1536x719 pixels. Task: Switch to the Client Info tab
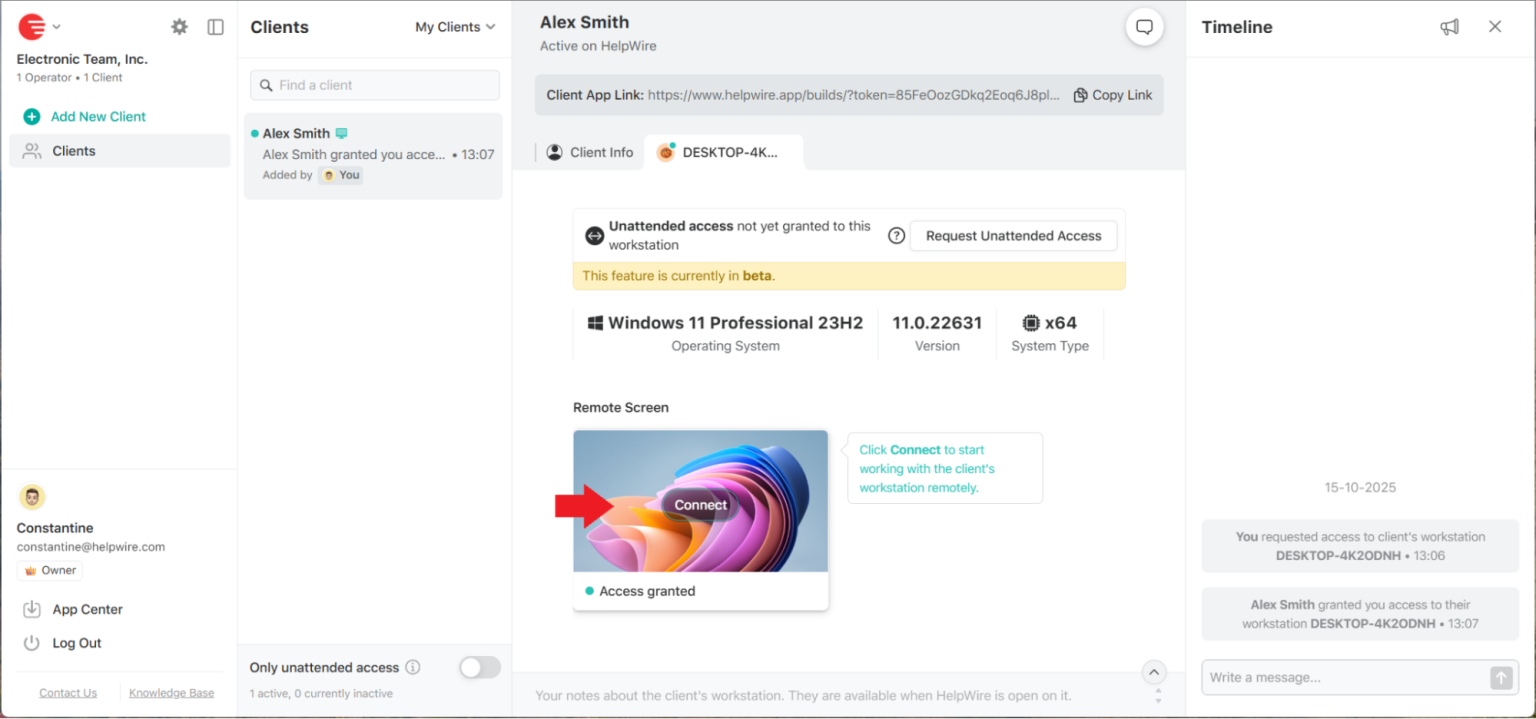pos(590,152)
